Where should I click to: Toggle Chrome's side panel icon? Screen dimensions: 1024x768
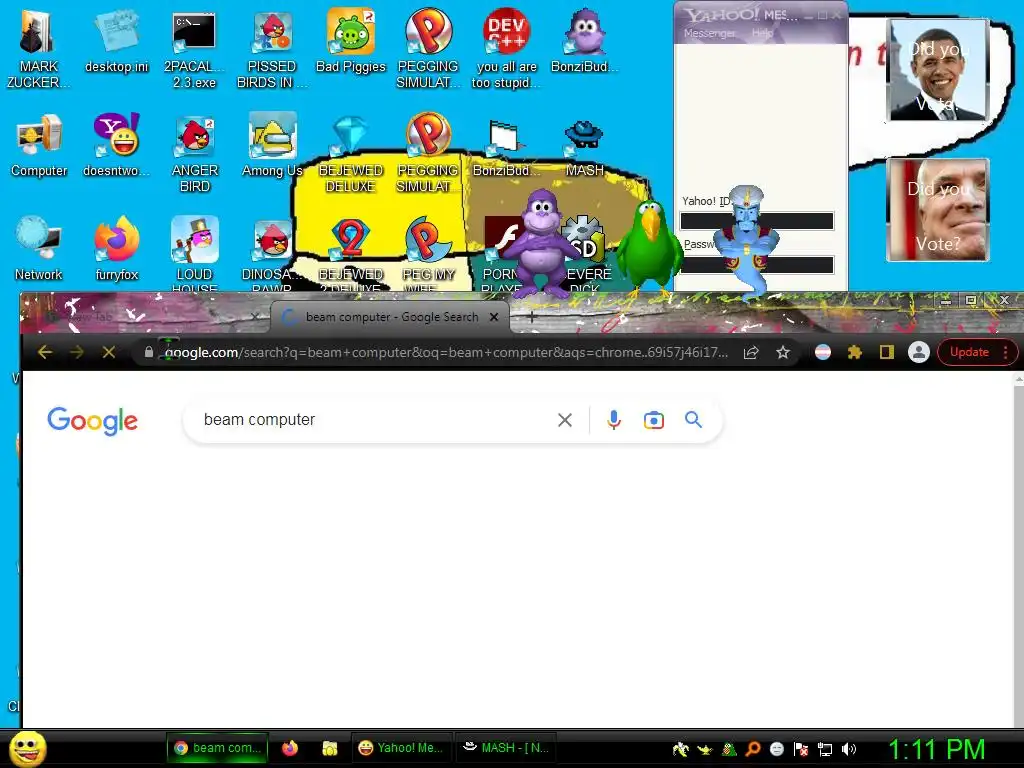[x=886, y=353]
